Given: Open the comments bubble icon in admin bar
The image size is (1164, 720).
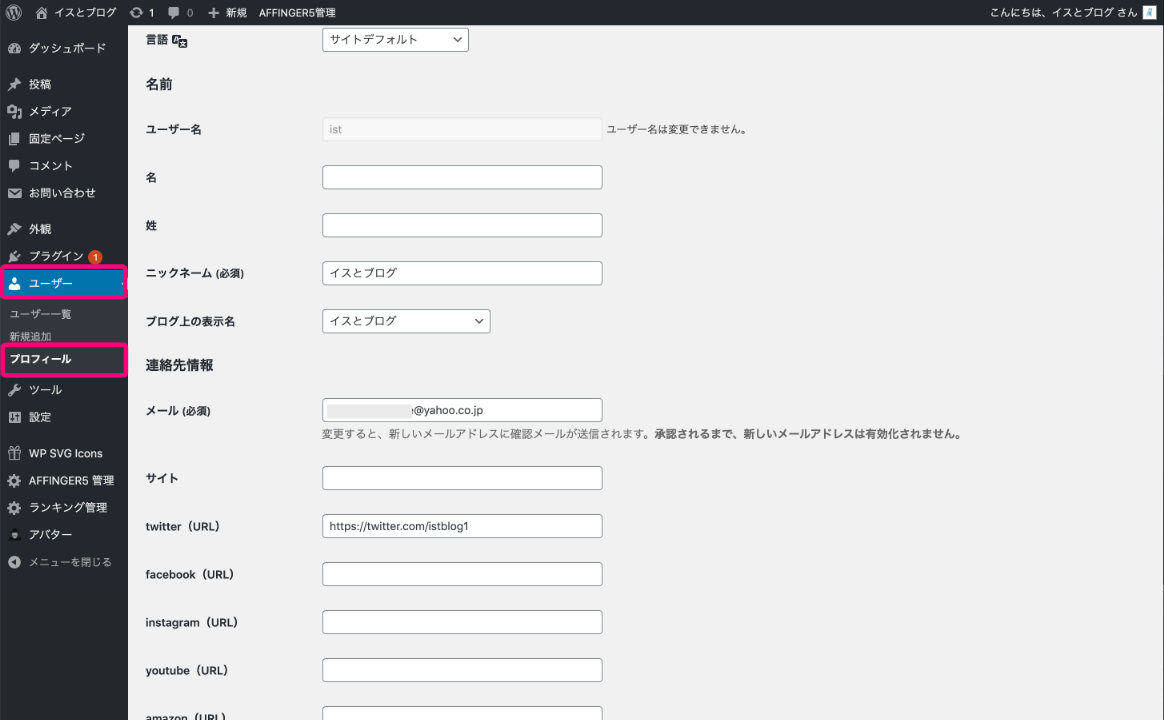Looking at the screenshot, I should coord(175,12).
